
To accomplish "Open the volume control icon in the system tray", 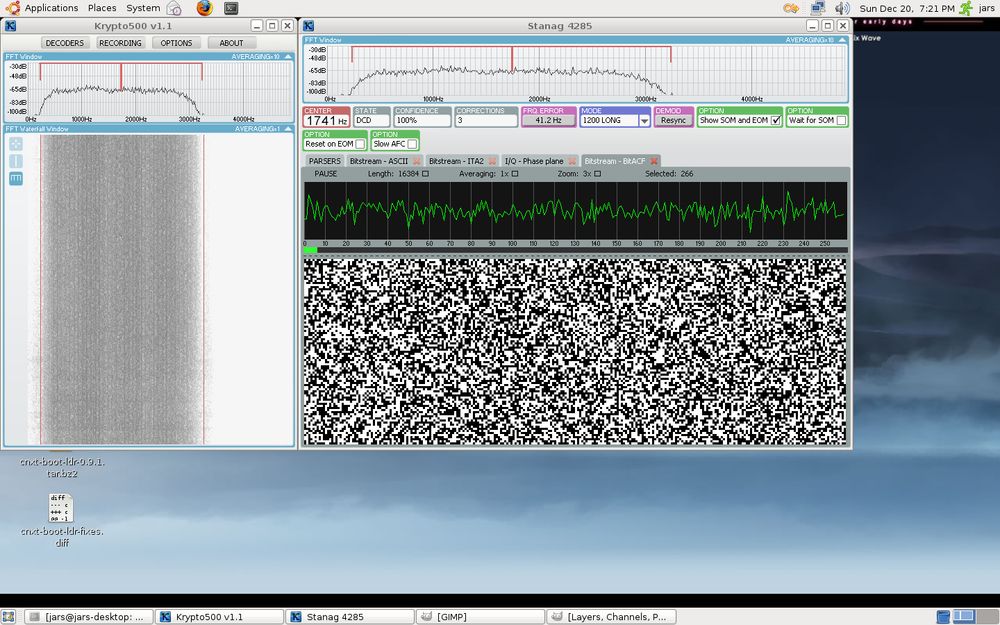I will coord(841,7).
